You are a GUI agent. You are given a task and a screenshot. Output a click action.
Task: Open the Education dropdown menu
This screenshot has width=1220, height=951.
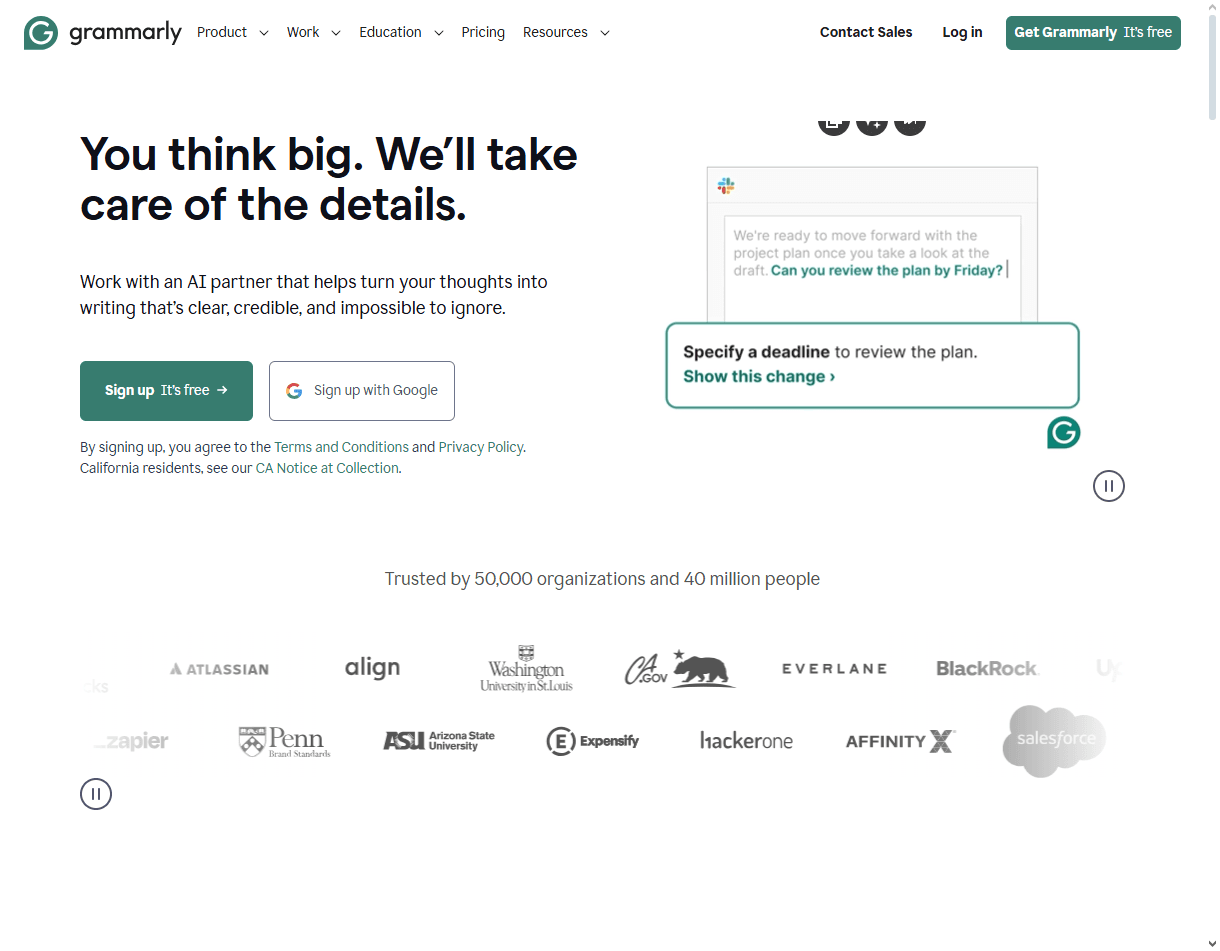pyautogui.click(x=401, y=32)
